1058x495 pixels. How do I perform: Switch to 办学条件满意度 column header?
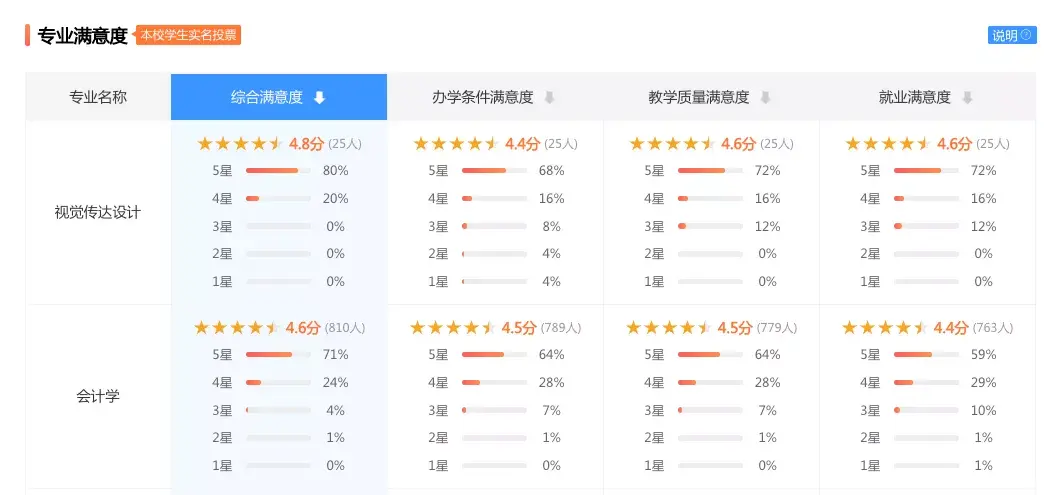pos(483,97)
